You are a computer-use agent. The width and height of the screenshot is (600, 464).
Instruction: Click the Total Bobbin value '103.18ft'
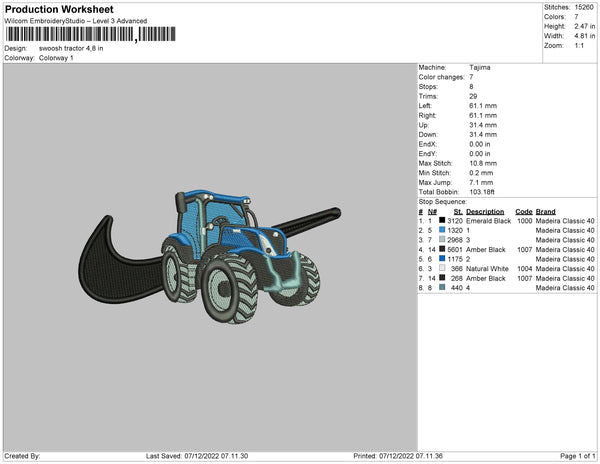tap(482, 192)
